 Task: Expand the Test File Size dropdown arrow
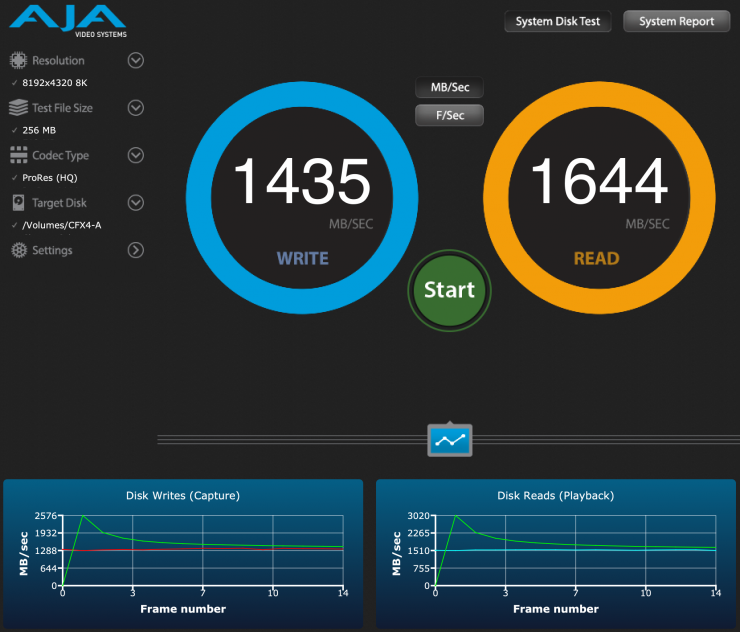coord(136,108)
